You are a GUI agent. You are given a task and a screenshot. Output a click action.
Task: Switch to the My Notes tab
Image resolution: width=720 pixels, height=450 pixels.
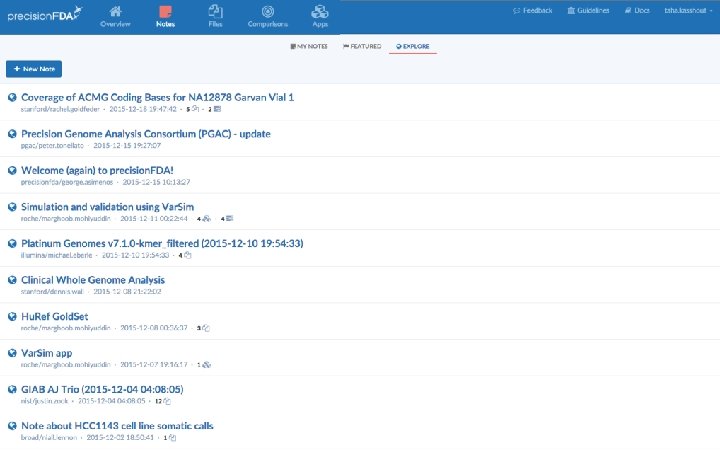(309, 46)
